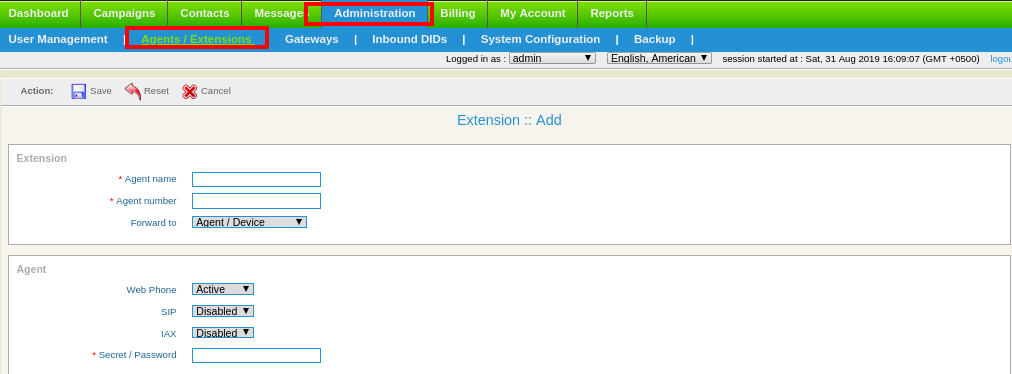
Task: Click the Reset arrow icon
Action: (132, 91)
